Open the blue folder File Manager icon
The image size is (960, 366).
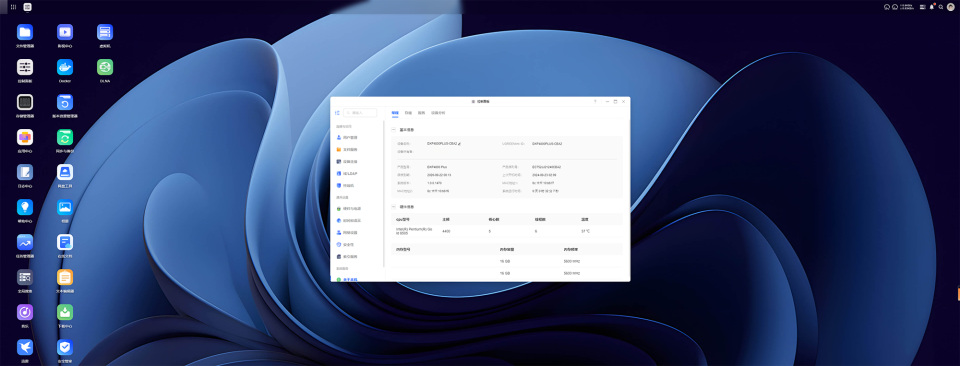click(x=25, y=32)
